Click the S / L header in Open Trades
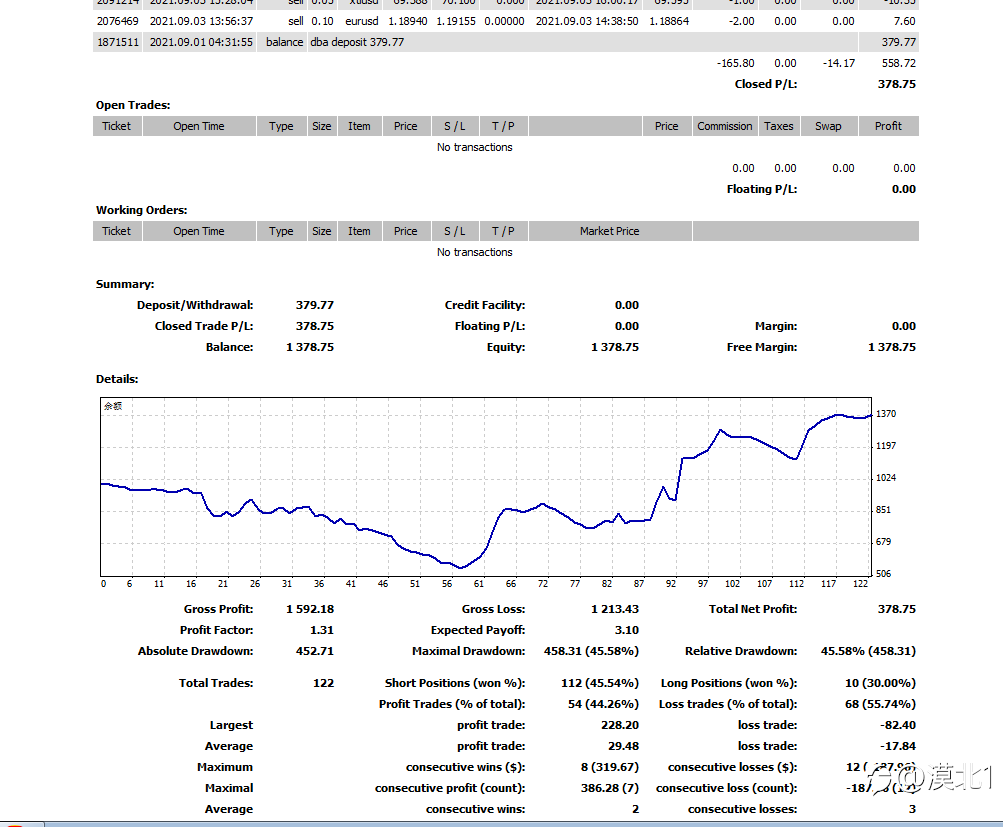Viewport: 1003px width, 827px height. pyautogui.click(x=455, y=126)
